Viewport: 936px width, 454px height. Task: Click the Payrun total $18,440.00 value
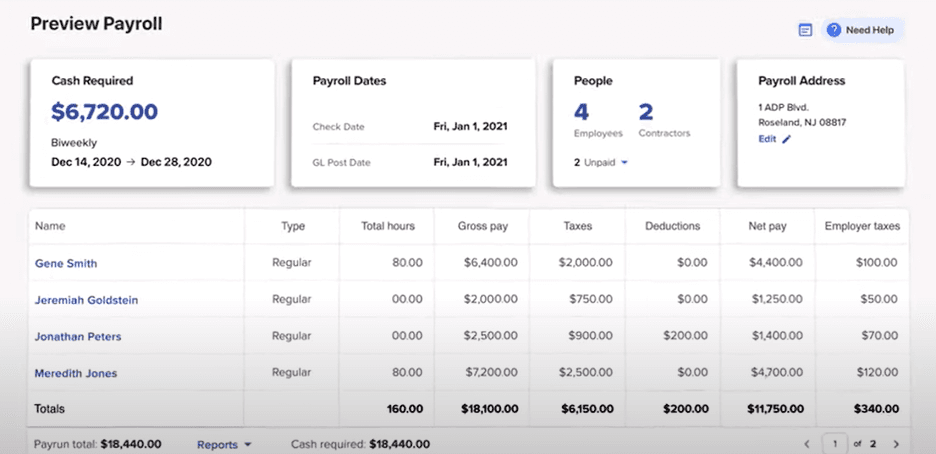131,444
